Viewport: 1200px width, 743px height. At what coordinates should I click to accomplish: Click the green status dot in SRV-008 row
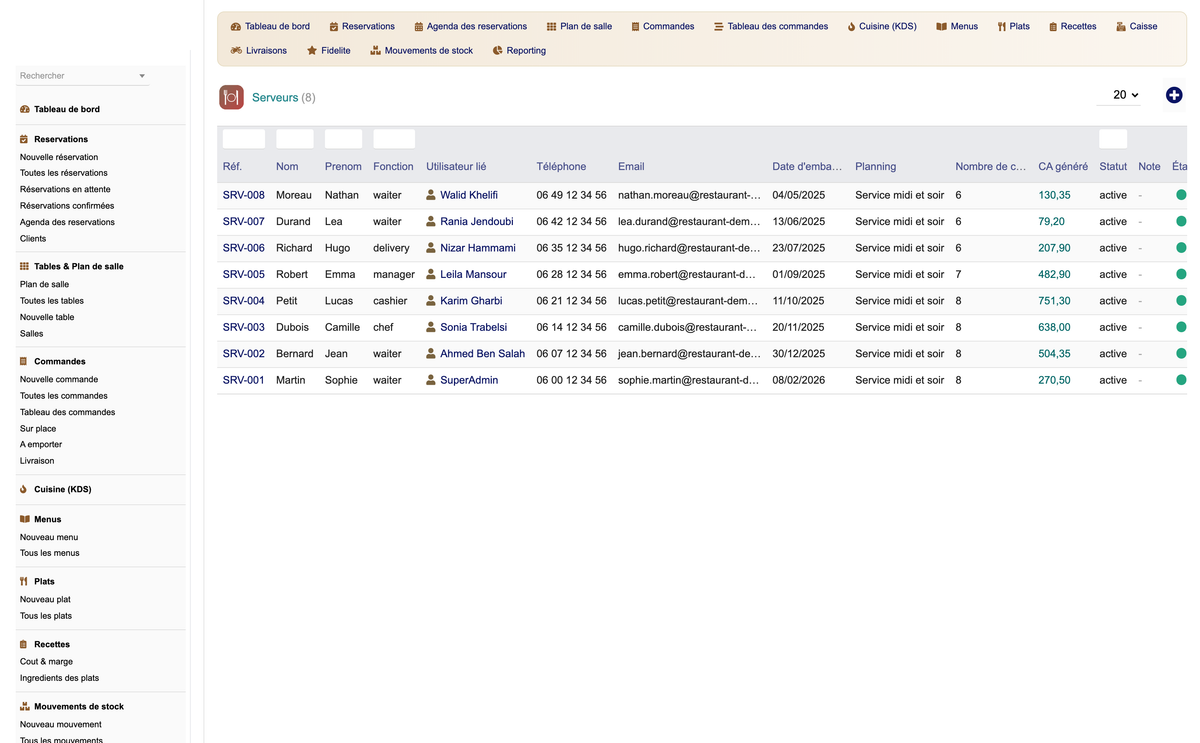pyautogui.click(x=1181, y=195)
